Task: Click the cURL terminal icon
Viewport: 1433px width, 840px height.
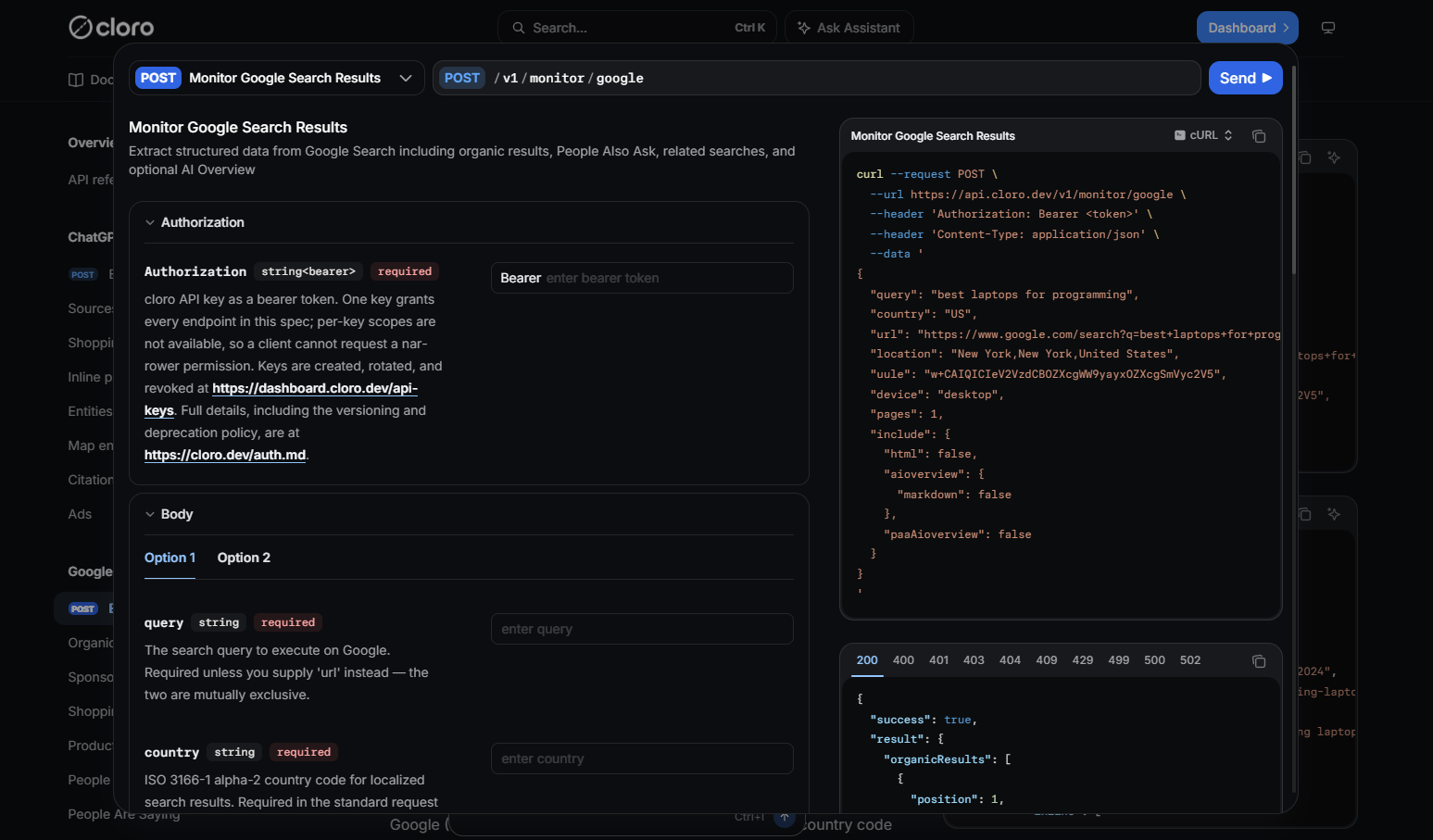Action: [1180, 135]
